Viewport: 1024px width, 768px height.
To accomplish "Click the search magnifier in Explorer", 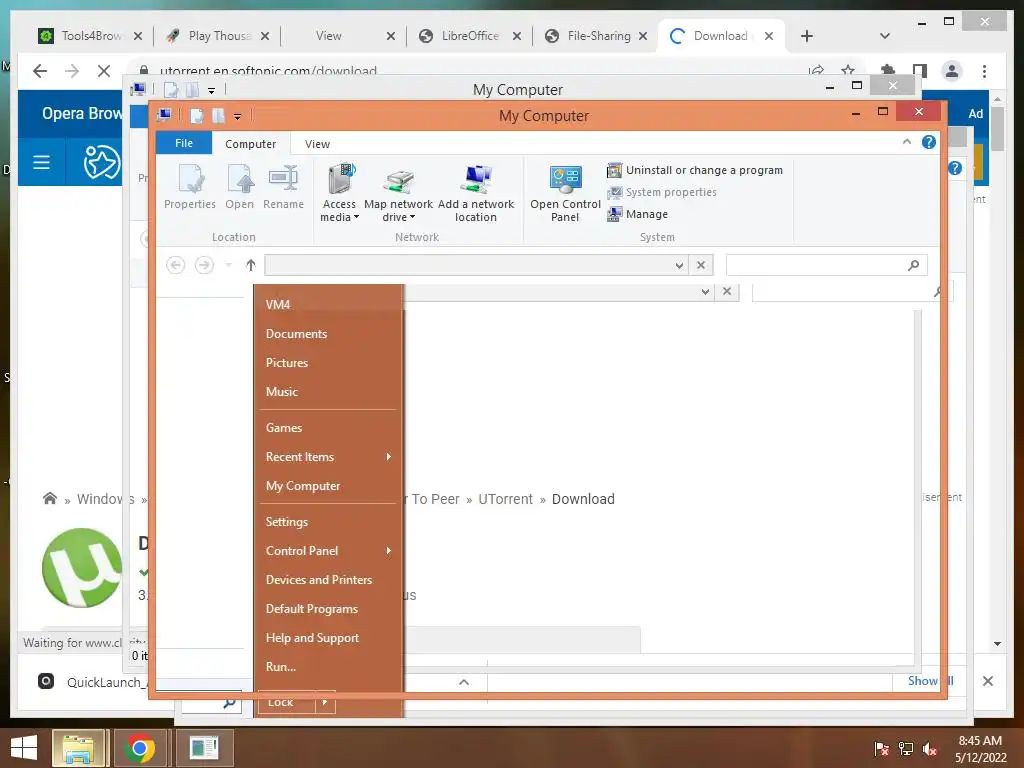I will pos(914,265).
